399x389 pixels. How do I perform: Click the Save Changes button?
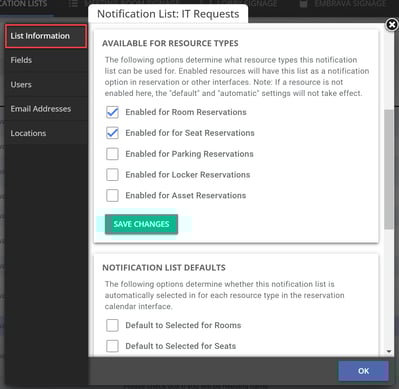point(141,224)
